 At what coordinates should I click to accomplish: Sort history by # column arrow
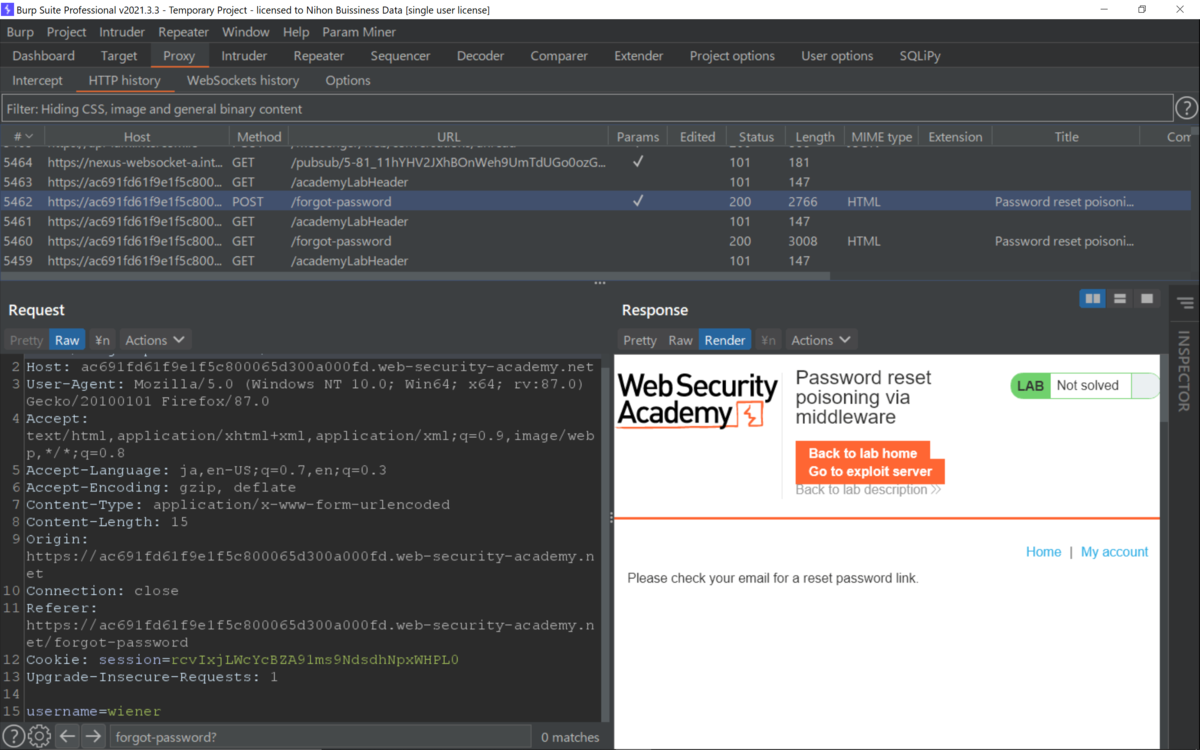coord(29,137)
